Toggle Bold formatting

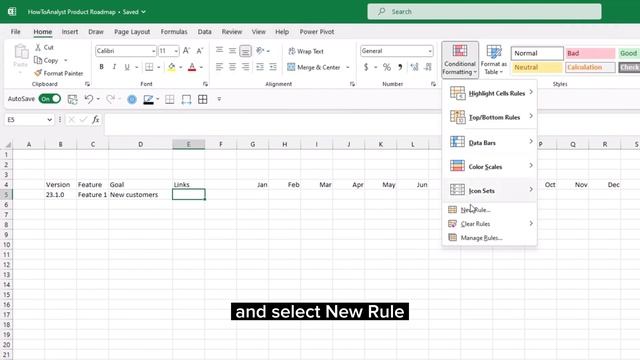[x=101, y=67]
